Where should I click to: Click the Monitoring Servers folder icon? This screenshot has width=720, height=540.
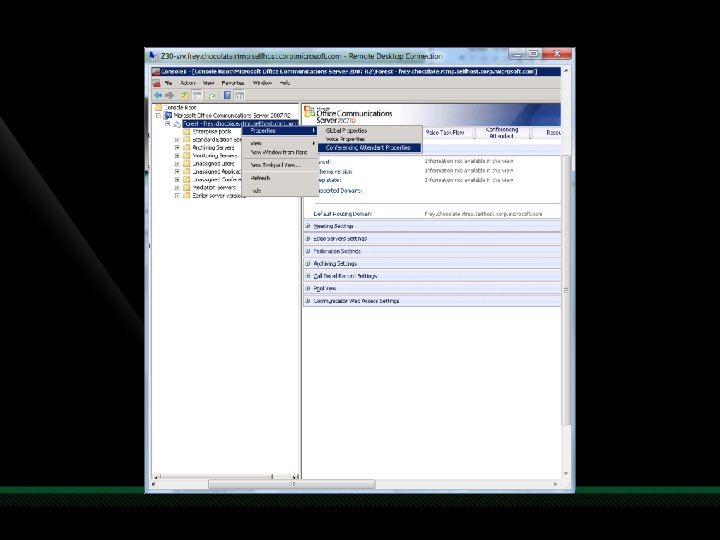(x=186, y=156)
